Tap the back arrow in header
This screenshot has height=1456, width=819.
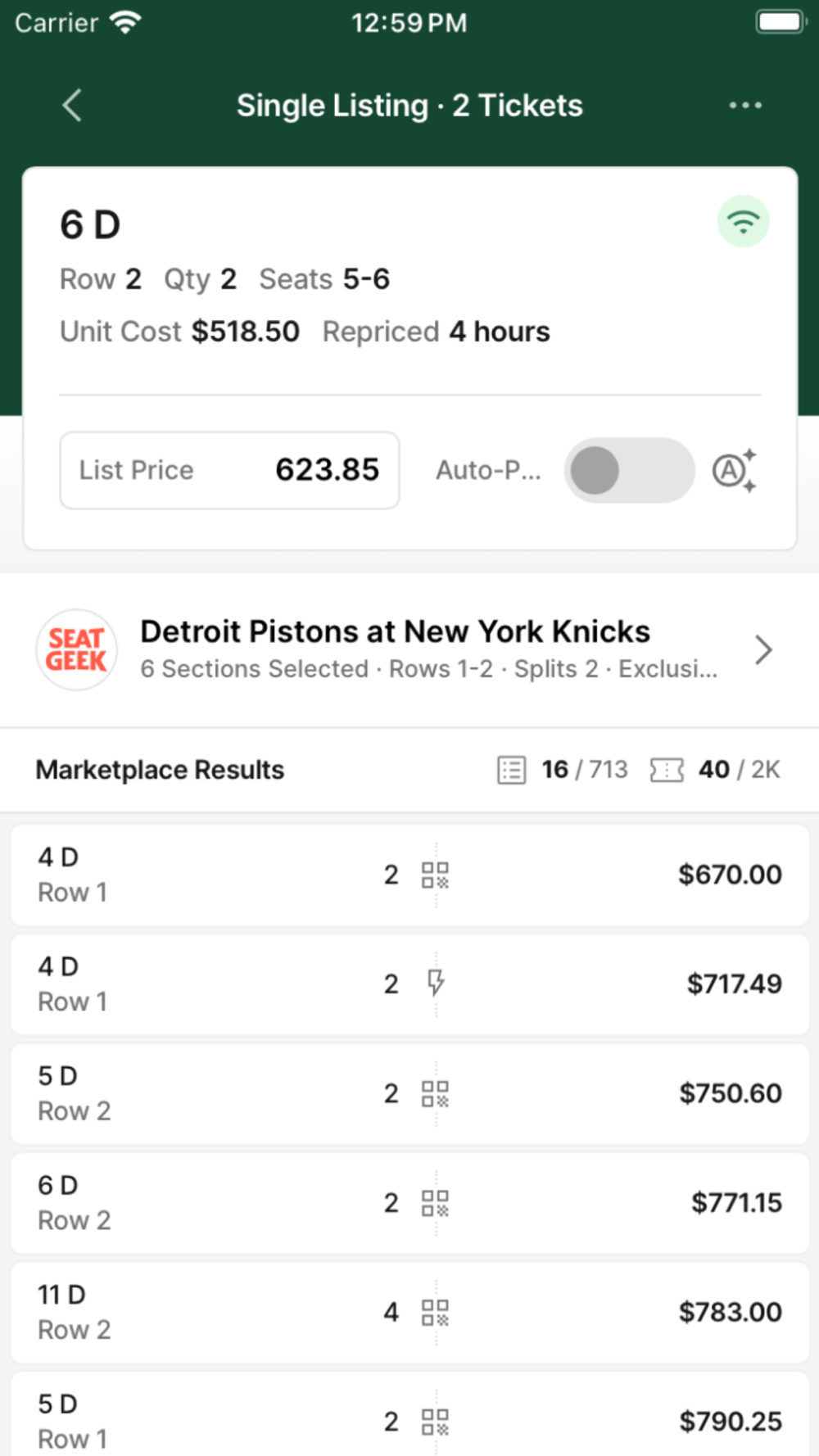72,106
